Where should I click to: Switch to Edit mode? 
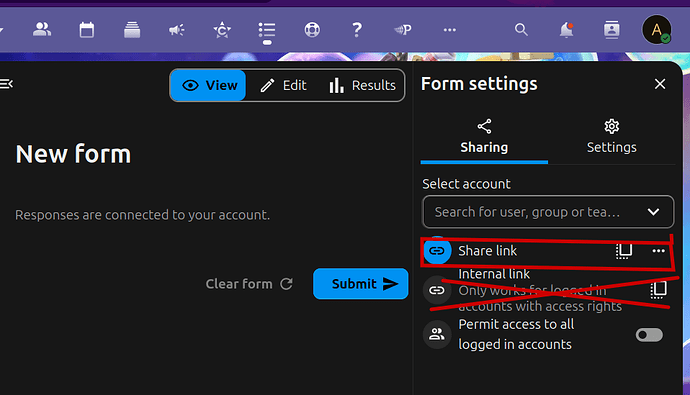pos(283,85)
